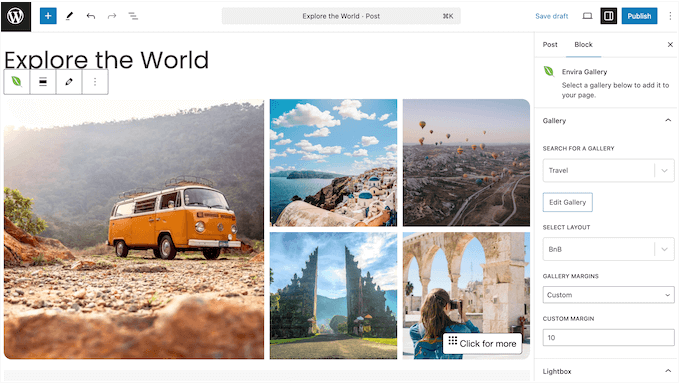Click the edit pencil in block toolbar
The width and height of the screenshot is (680, 384).
click(69, 82)
